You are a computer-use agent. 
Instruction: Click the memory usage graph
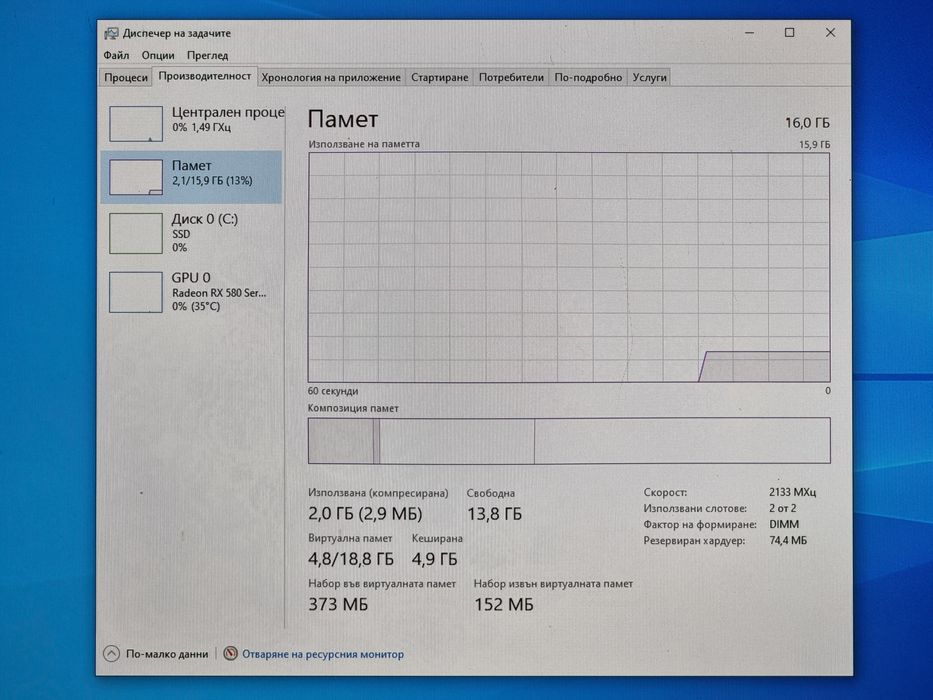pos(569,267)
